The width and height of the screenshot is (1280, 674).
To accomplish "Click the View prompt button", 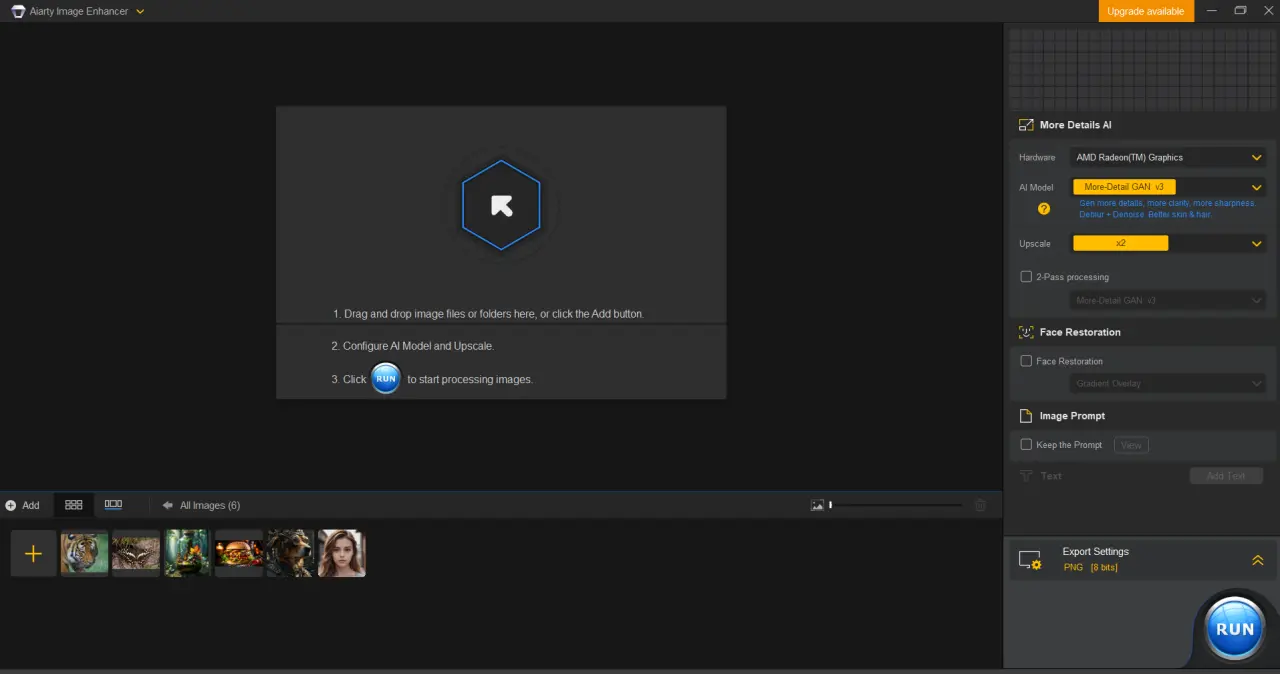I will tap(1131, 445).
